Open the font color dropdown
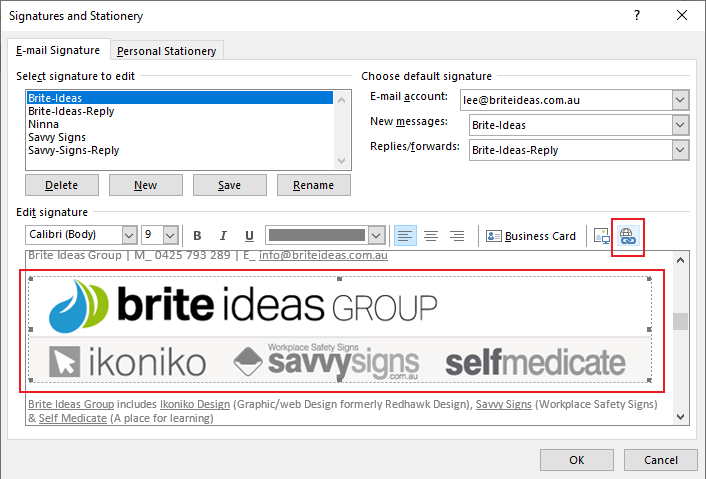The image size is (706, 479). 376,235
